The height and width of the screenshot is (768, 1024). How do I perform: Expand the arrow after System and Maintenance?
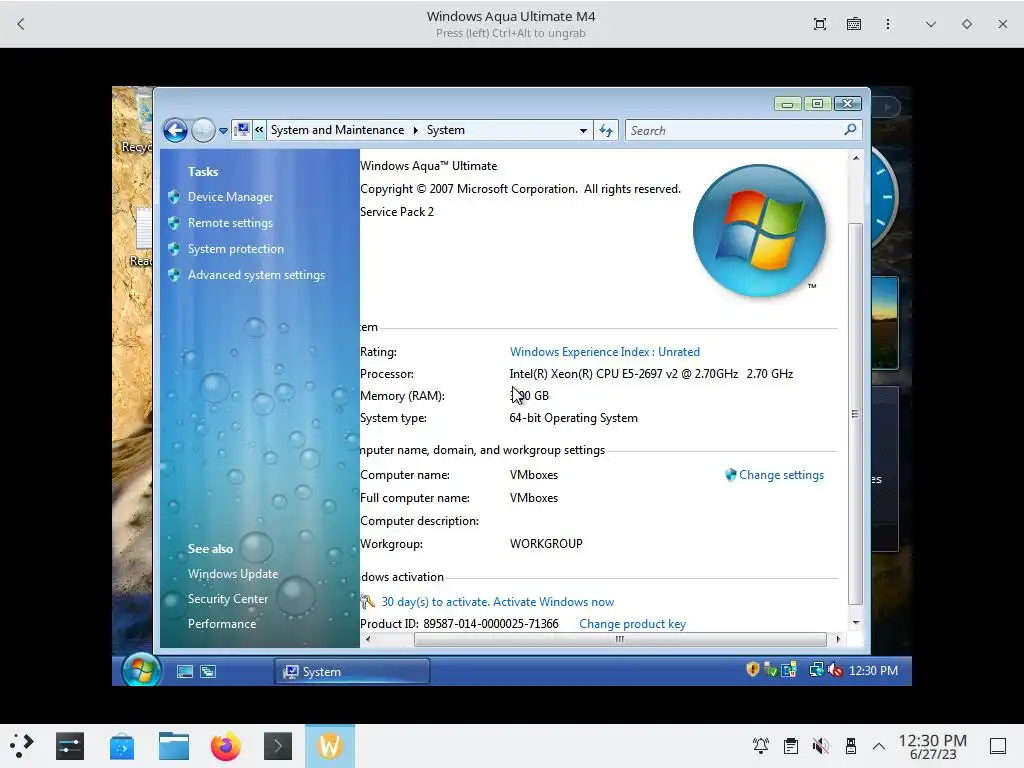(415, 130)
